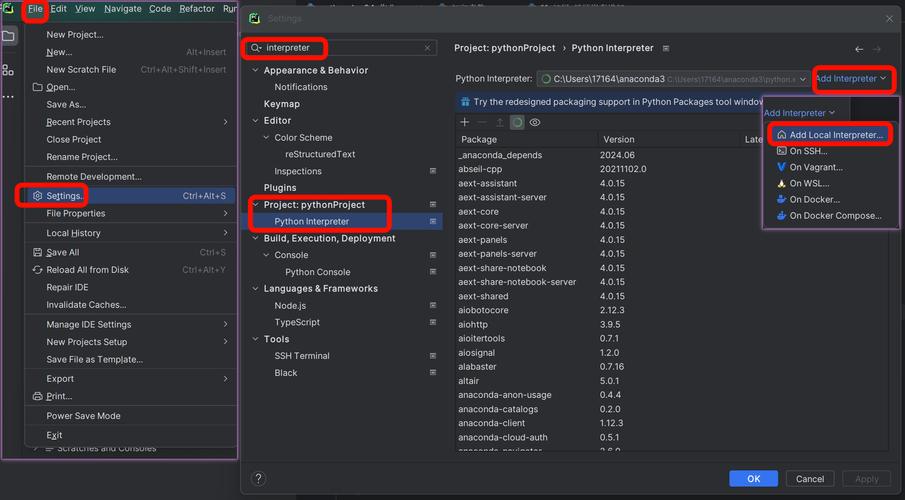
Task: Collapse the Build, Execution, Deployment section
Action: tap(255, 238)
